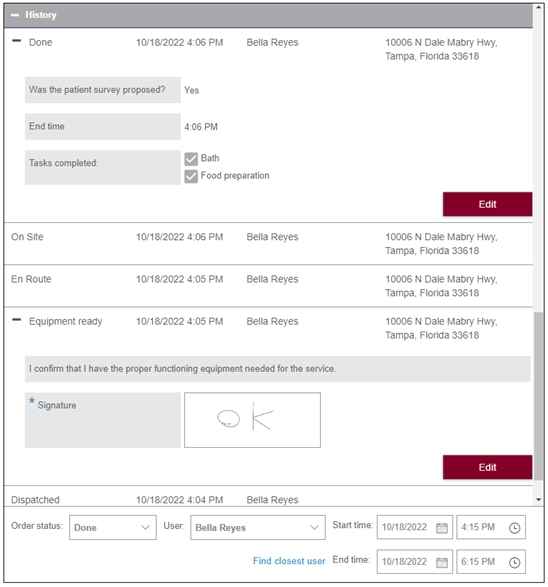Select the On Site history row
This screenshot has width=548, height=587.
tap(268, 244)
